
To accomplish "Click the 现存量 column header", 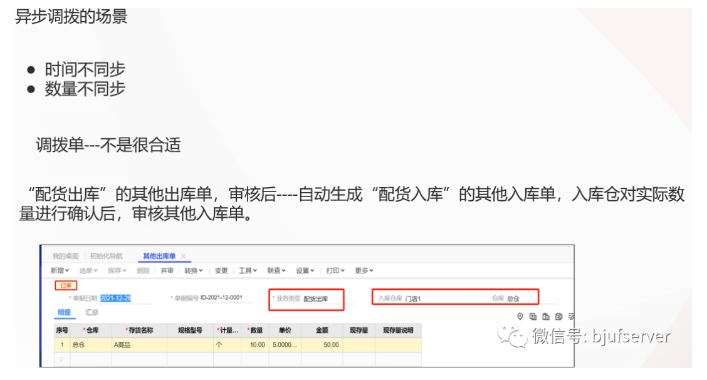I will 359,330.
